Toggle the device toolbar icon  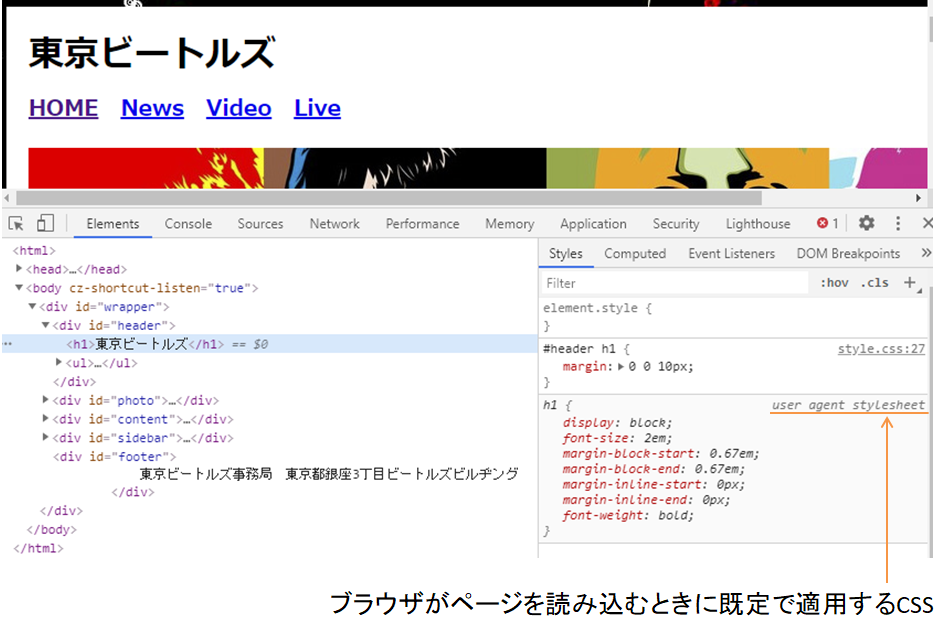point(45,224)
